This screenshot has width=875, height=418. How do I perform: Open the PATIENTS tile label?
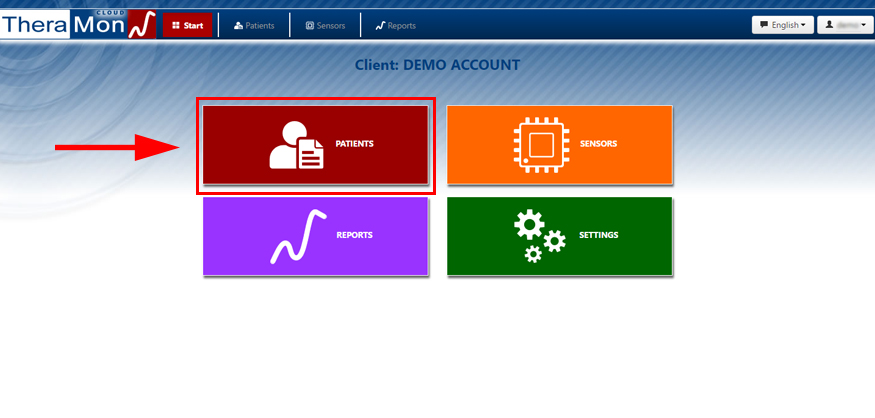click(x=354, y=144)
